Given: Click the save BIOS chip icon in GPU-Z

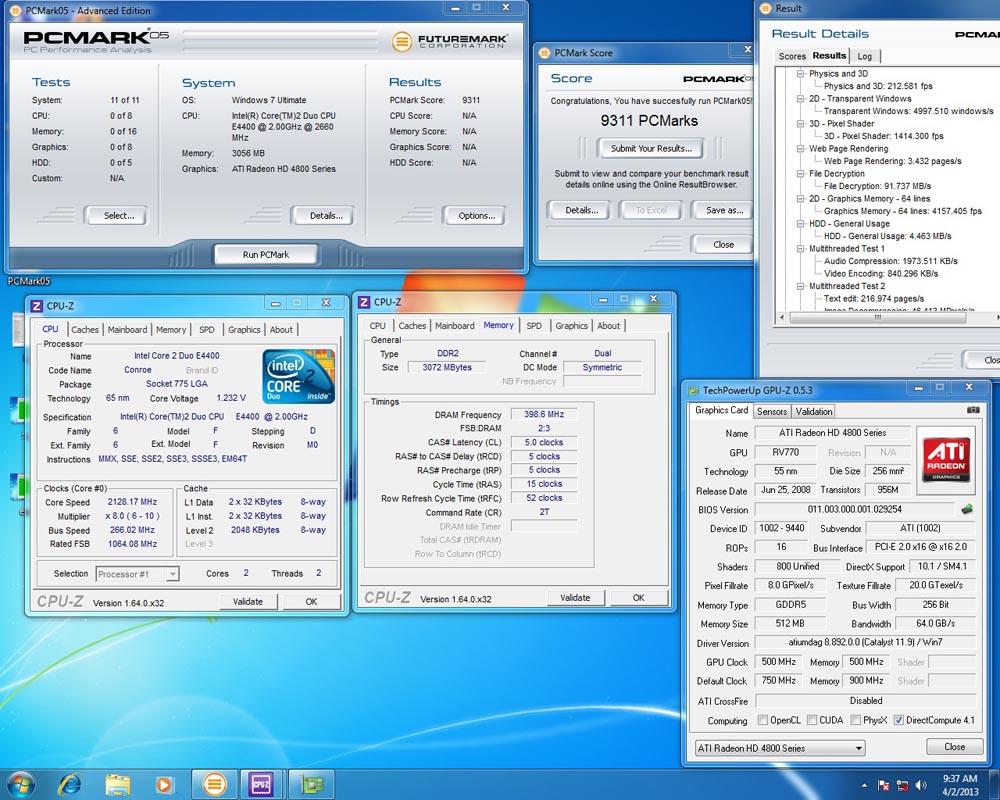Looking at the screenshot, I should 967,509.
